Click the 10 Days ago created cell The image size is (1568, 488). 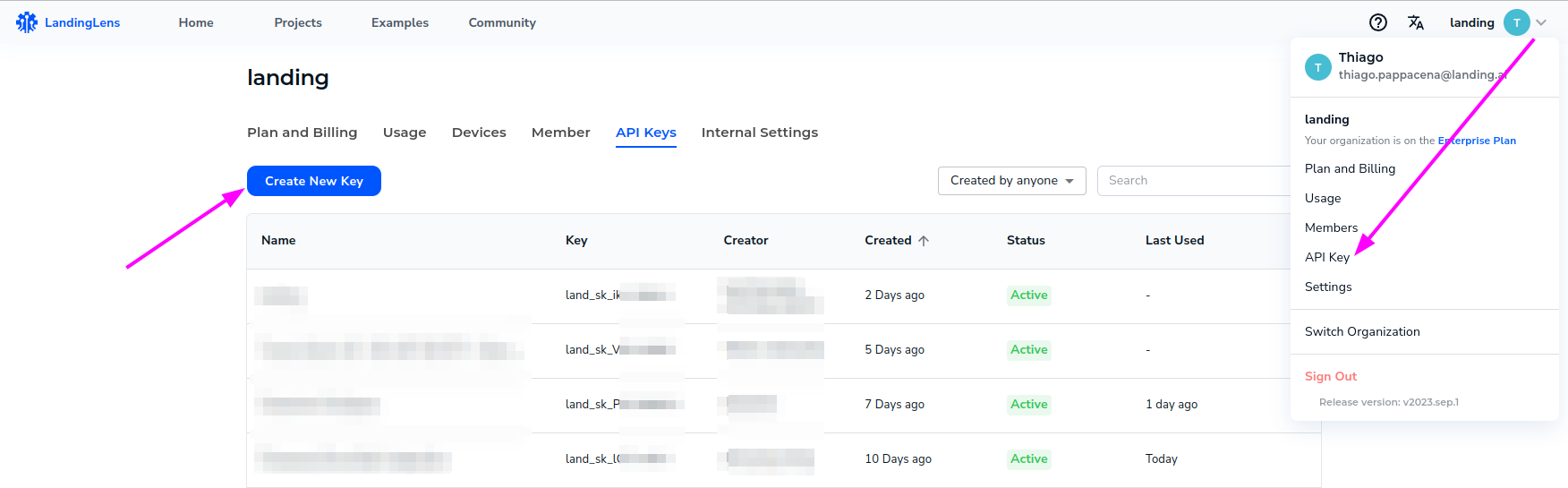(898, 459)
